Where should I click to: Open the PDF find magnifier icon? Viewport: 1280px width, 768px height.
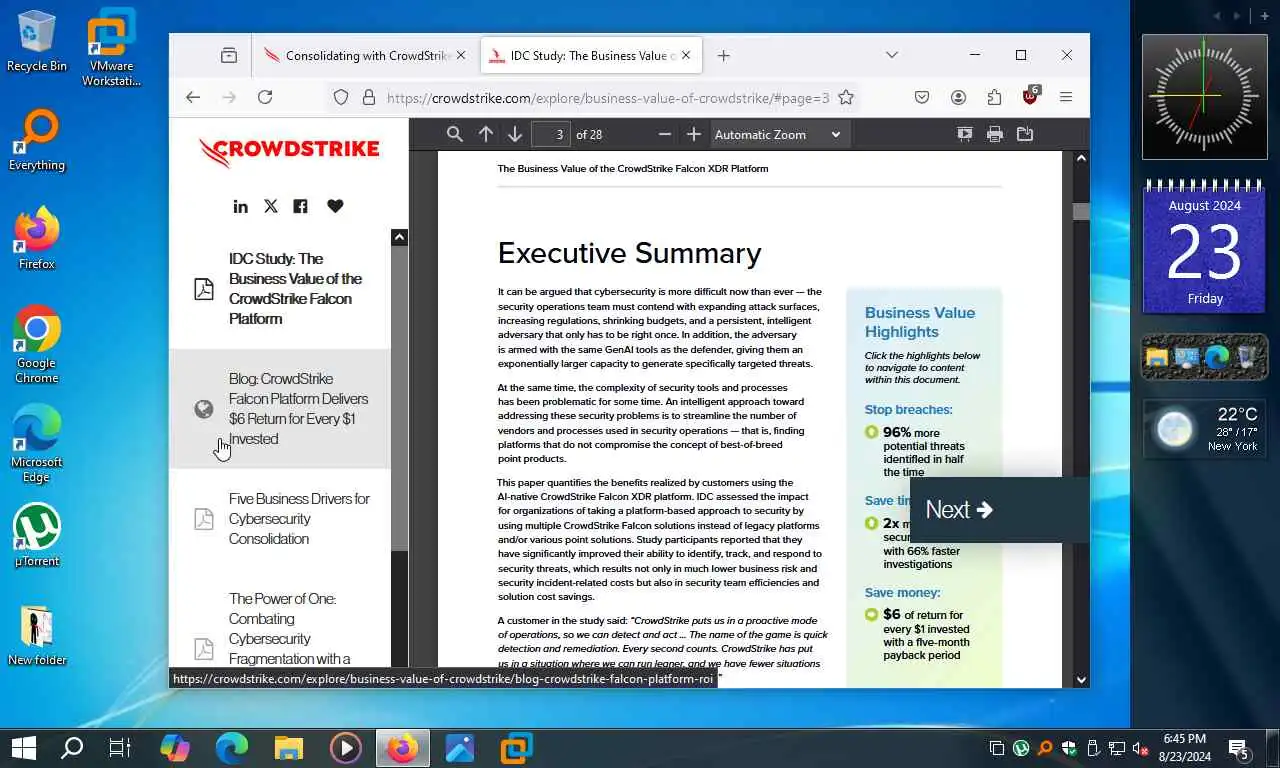(x=454, y=134)
